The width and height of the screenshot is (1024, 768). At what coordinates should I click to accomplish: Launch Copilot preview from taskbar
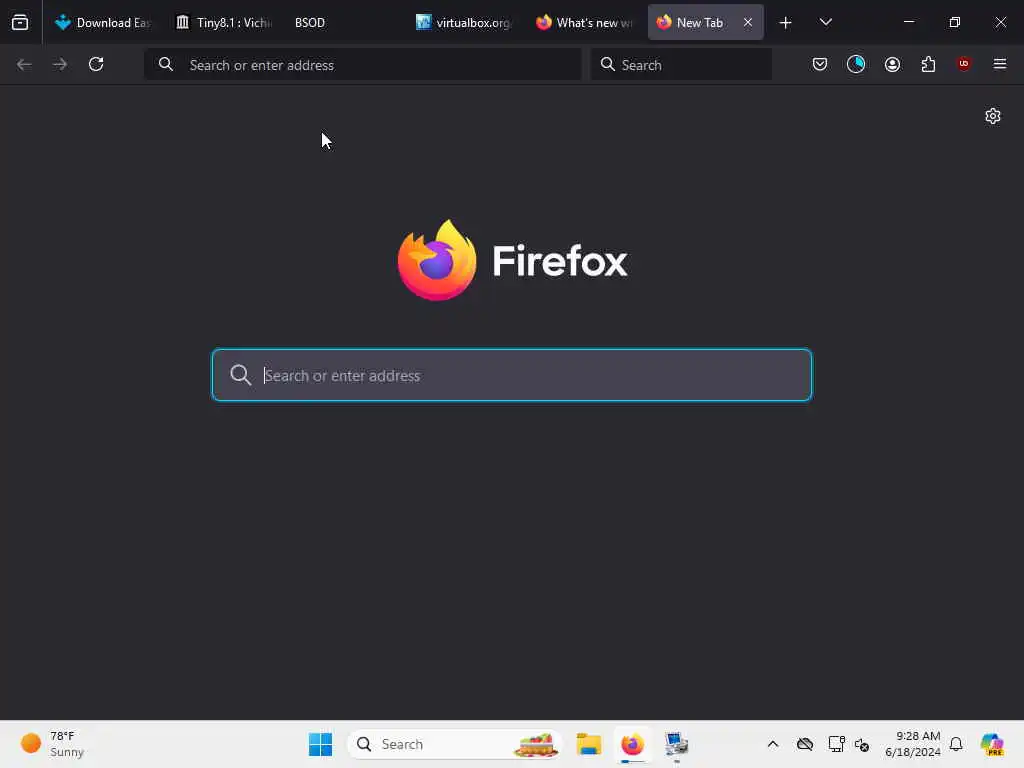(992, 744)
